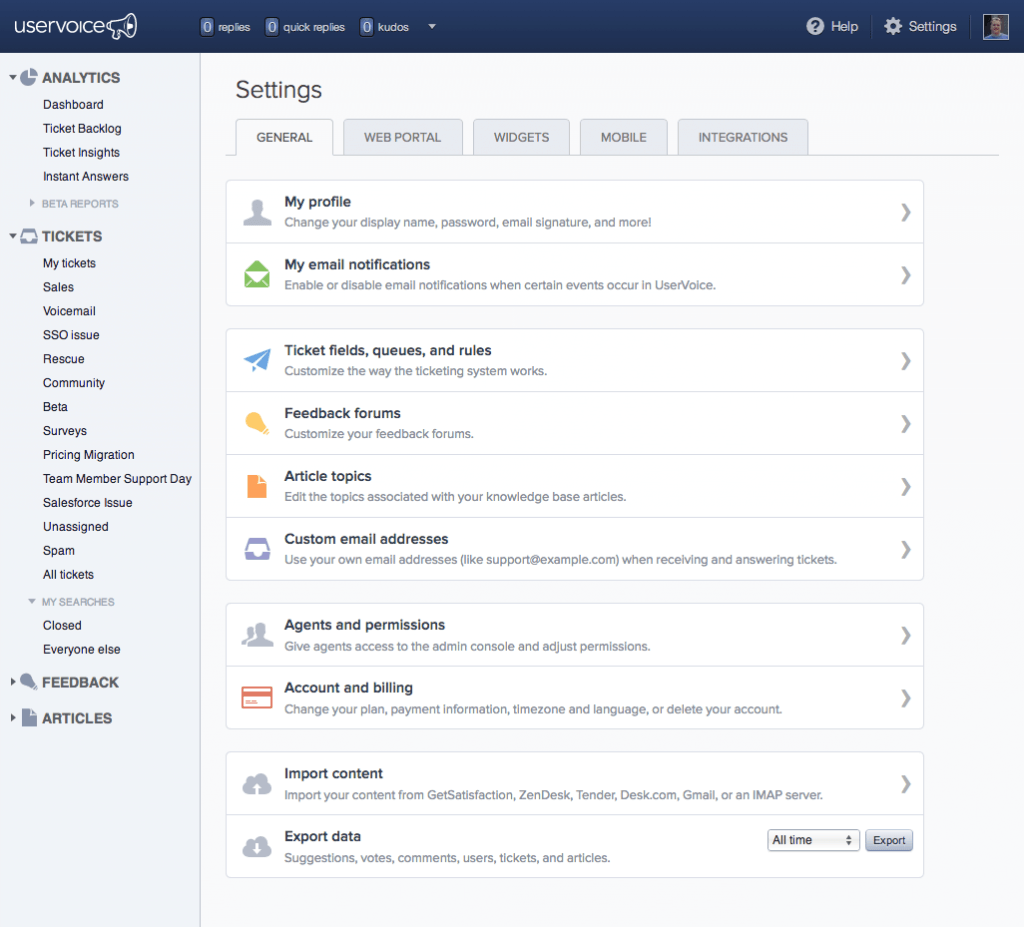The image size is (1024, 927).
Task: Click the lightbulb Feedback forums icon
Action: point(257,423)
